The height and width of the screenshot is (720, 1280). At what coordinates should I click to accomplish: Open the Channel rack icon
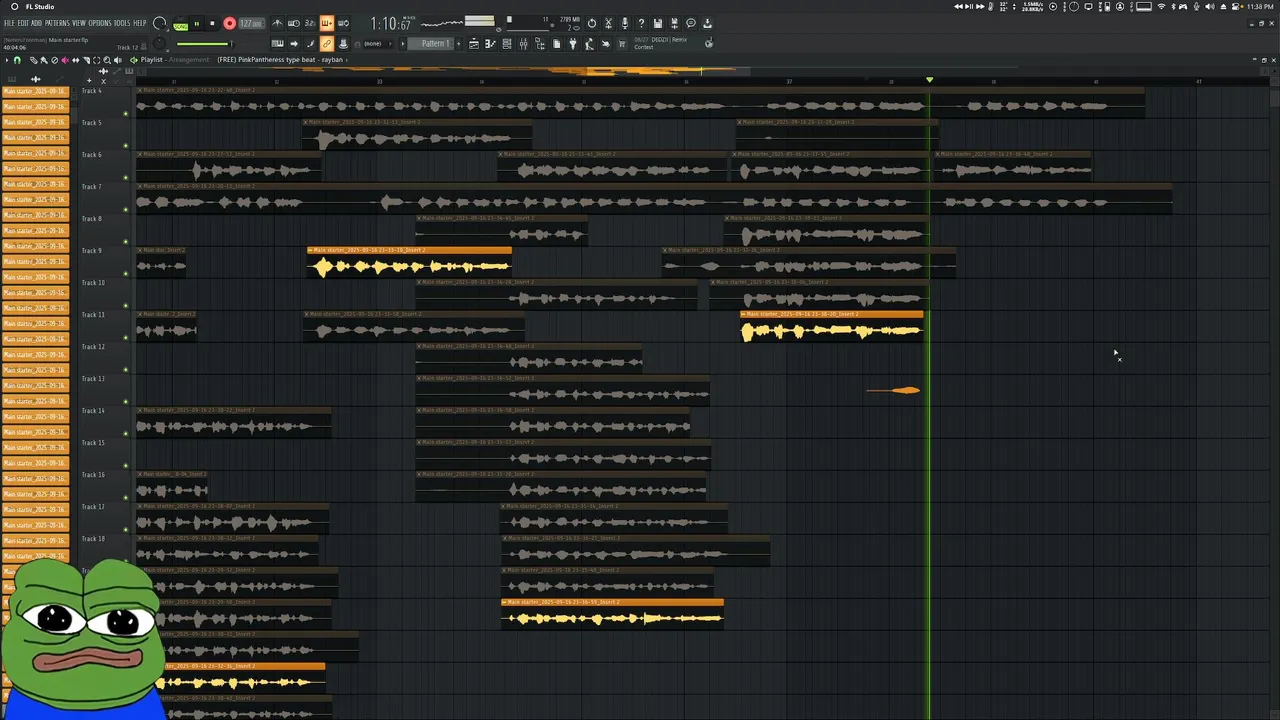point(506,44)
